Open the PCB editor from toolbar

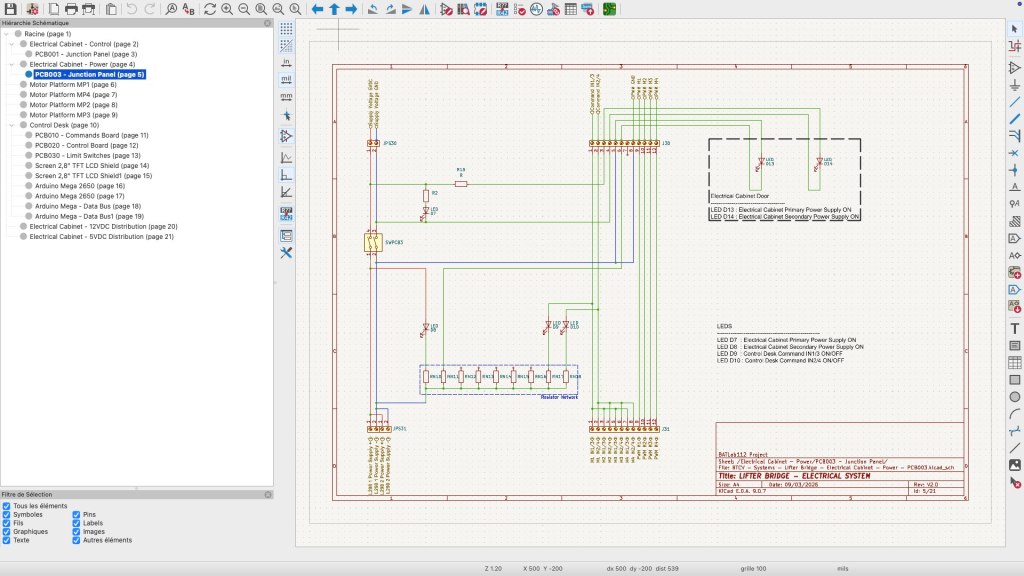pyautogui.click(x=610, y=9)
